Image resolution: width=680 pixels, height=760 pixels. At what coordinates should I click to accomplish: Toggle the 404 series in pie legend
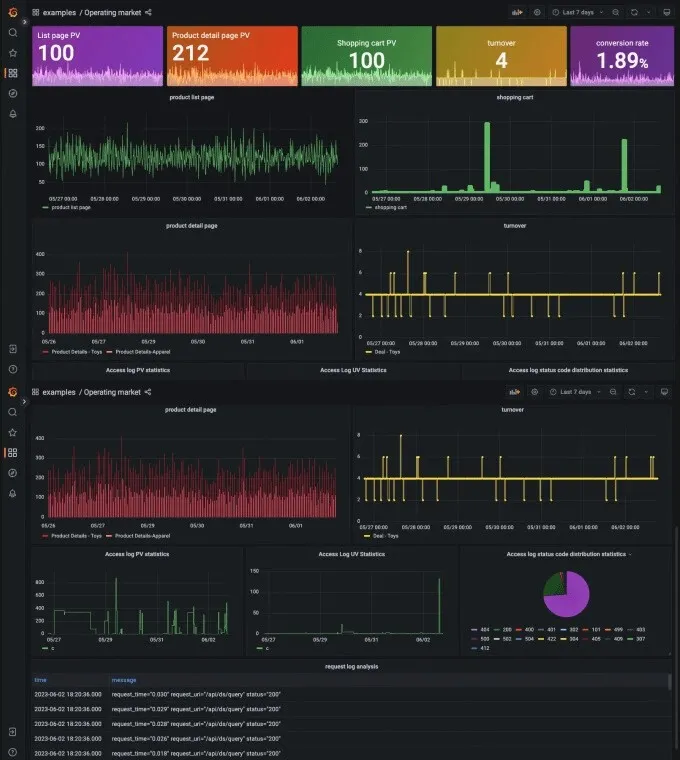point(480,630)
